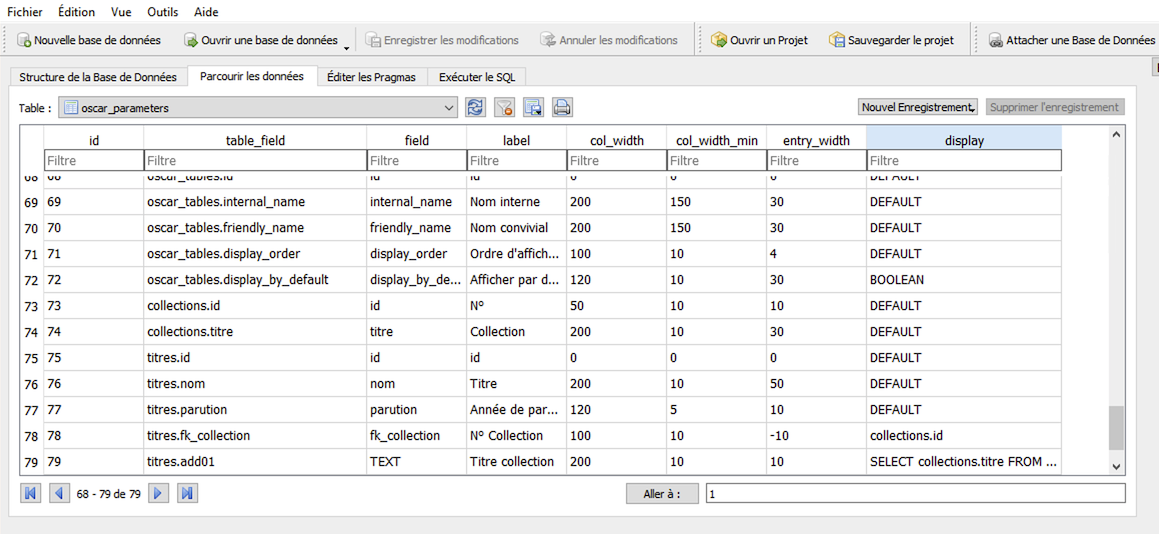
Task: Switch to Exécuter le SQL tab
Action: pyautogui.click(x=477, y=77)
